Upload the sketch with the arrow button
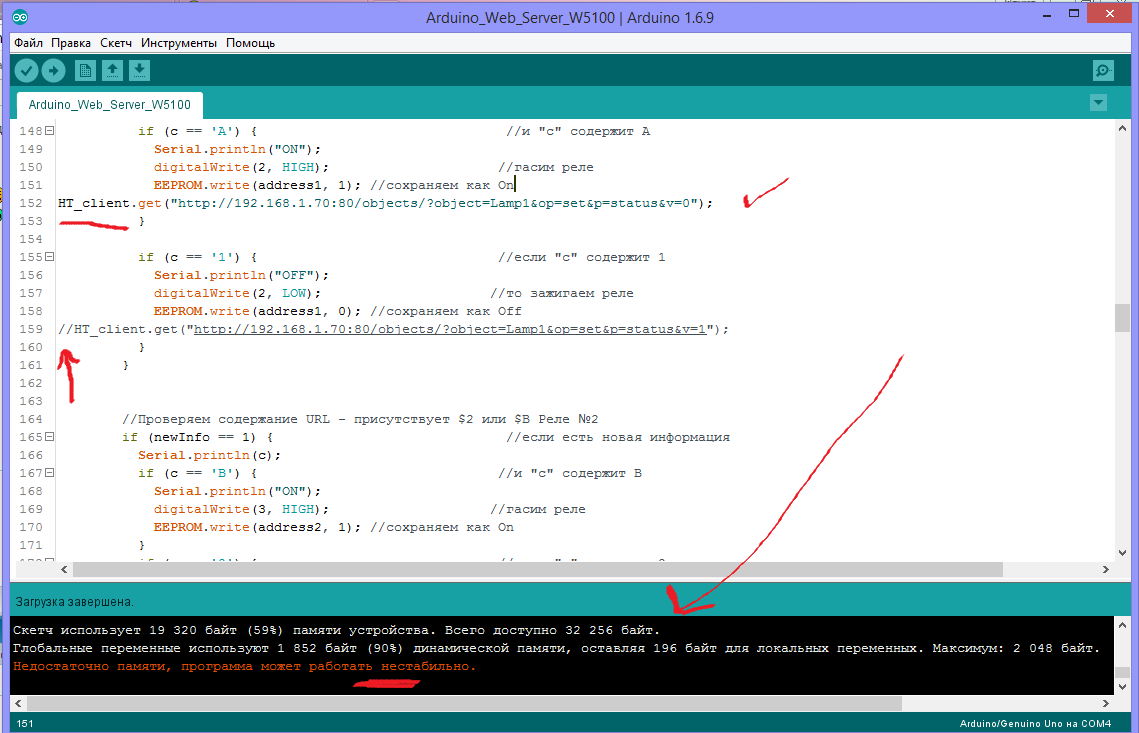The width and height of the screenshot is (1139, 733). pyautogui.click(x=53, y=70)
